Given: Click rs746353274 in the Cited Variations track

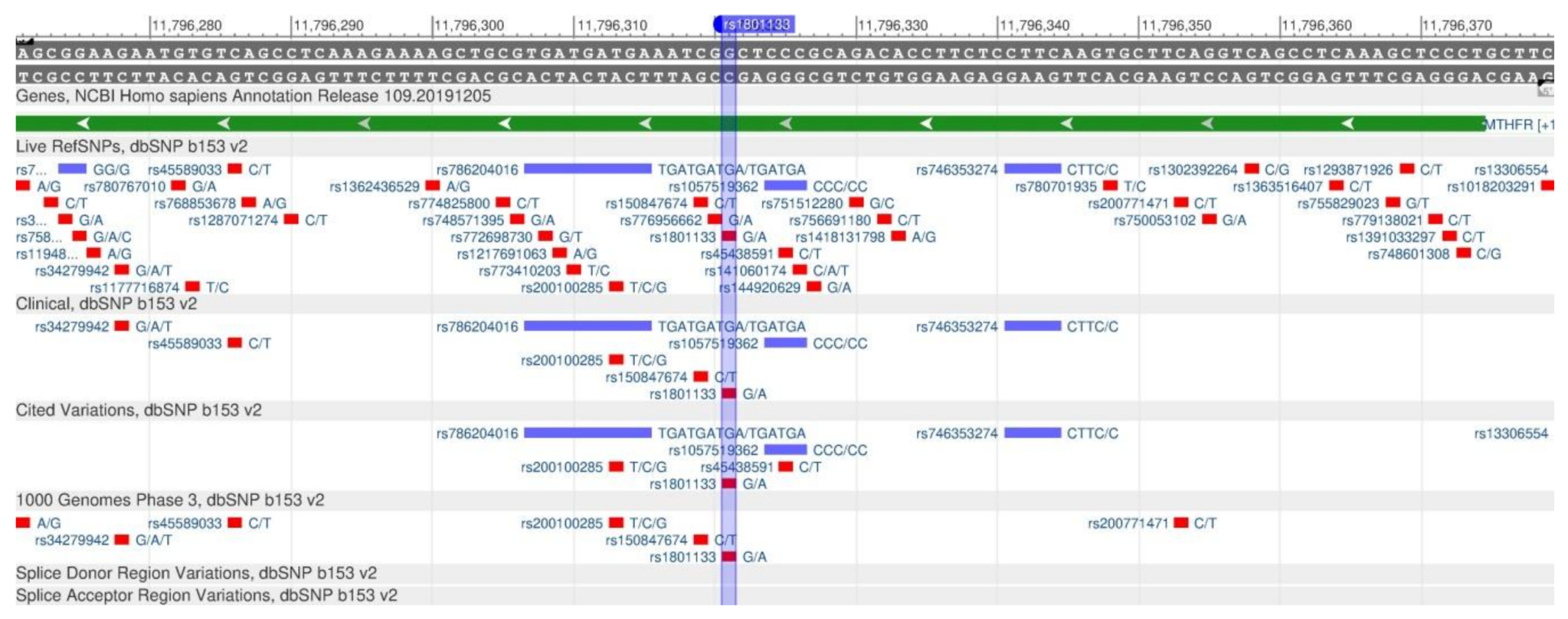Looking at the screenshot, I should (1032, 434).
